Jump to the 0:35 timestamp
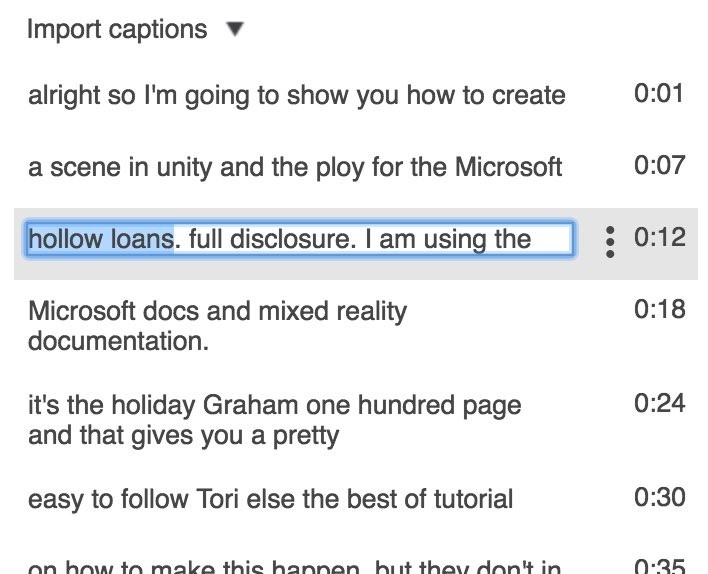Viewport: 708px width, 574px height. click(x=659, y=566)
